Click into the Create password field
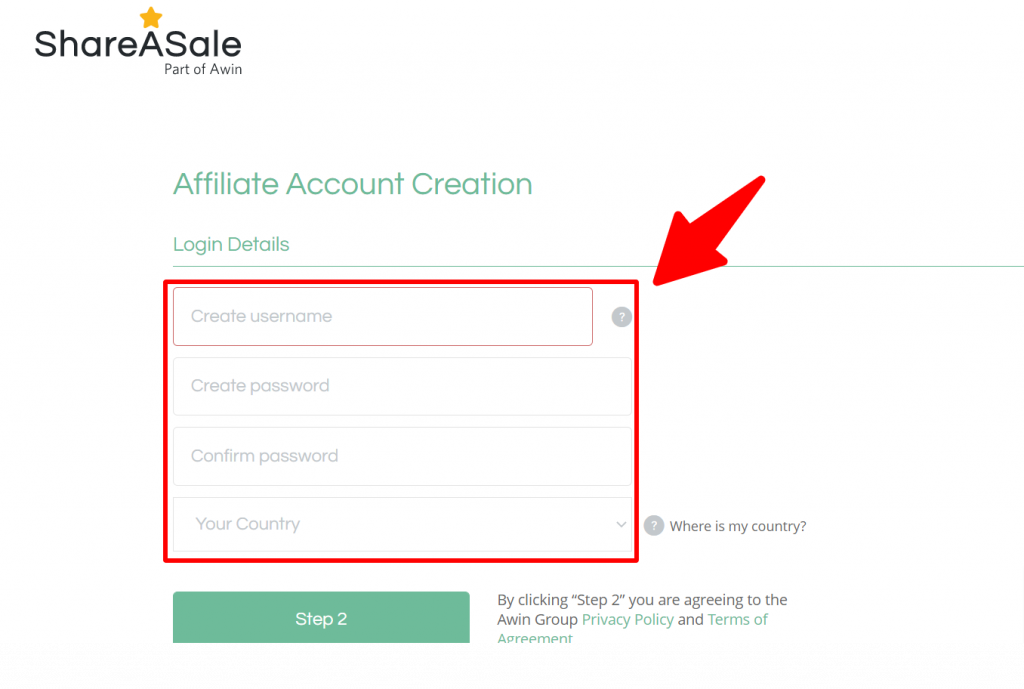 [402, 386]
